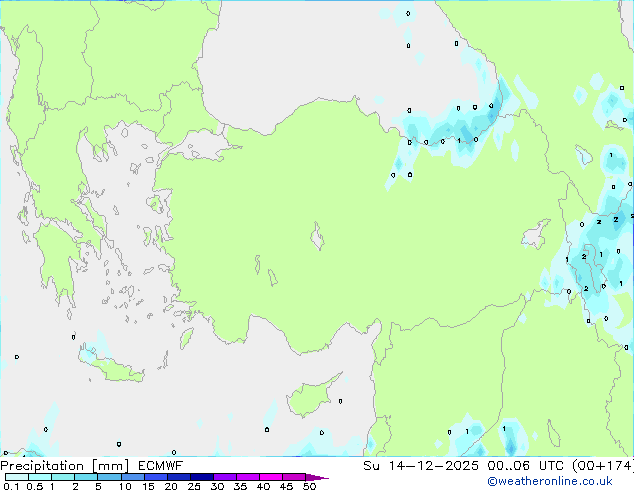Screen dimensions: 634x490
Task: Click the '0.1' legend scale value
Action: click(x=11, y=486)
